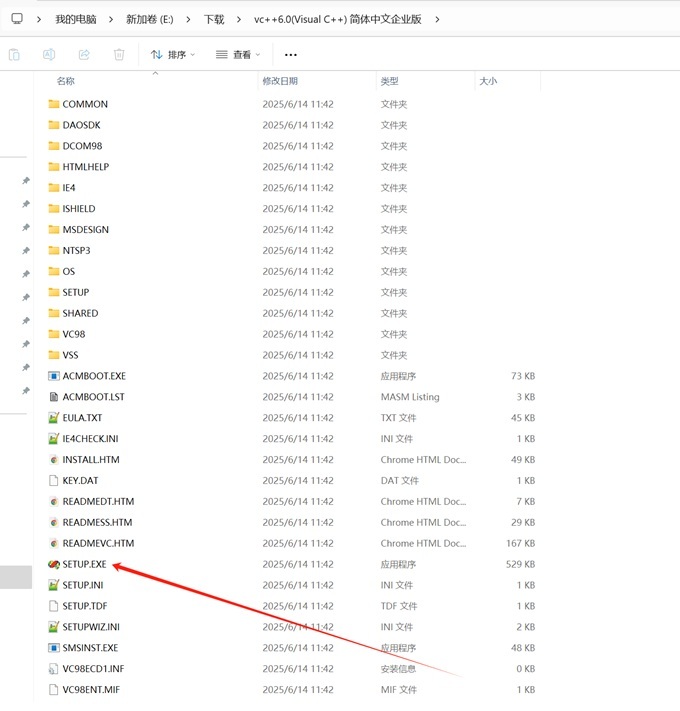The image size is (680, 711).
Task: Expand chevron after computer icon breadcrumb
Action: point(39,19)
